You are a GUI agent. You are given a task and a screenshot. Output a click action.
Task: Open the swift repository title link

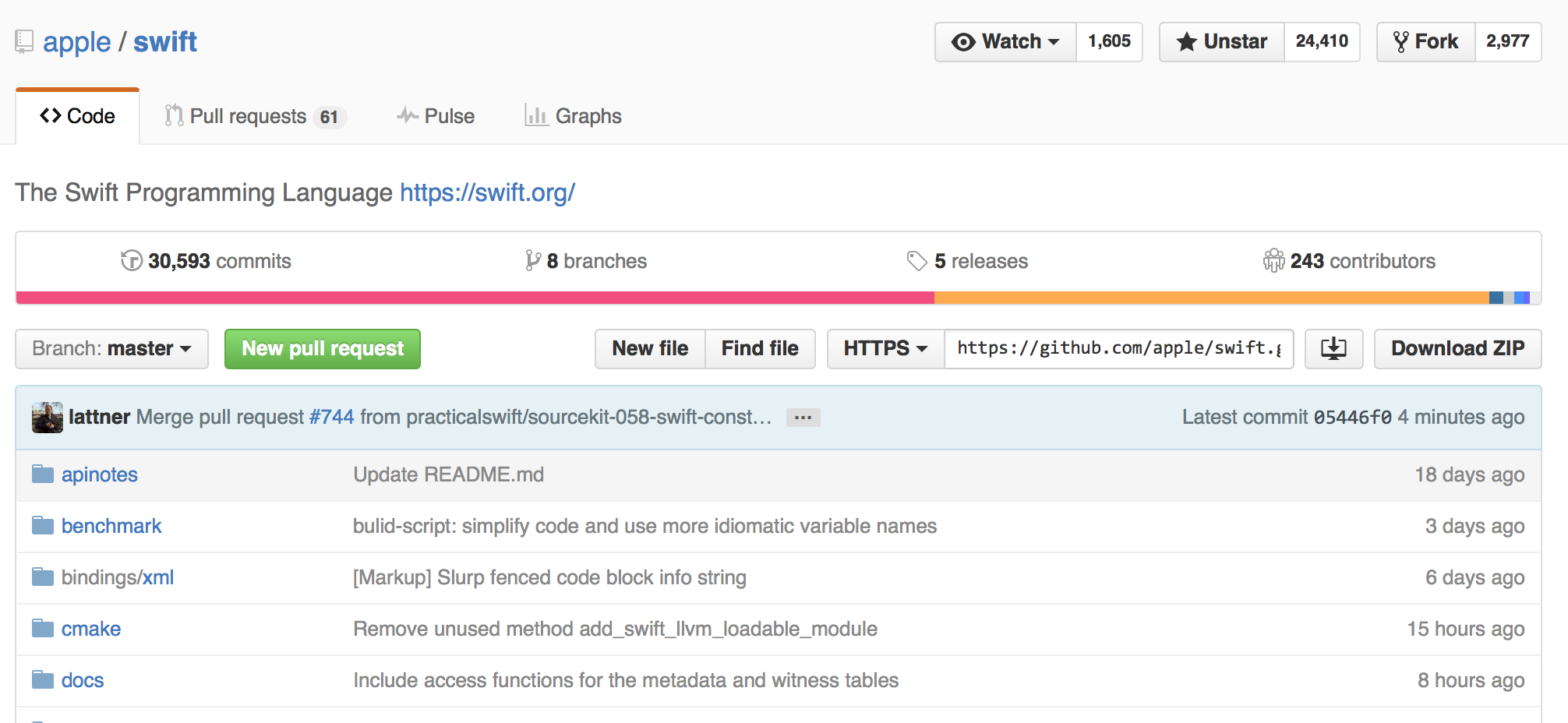[165, 41]
